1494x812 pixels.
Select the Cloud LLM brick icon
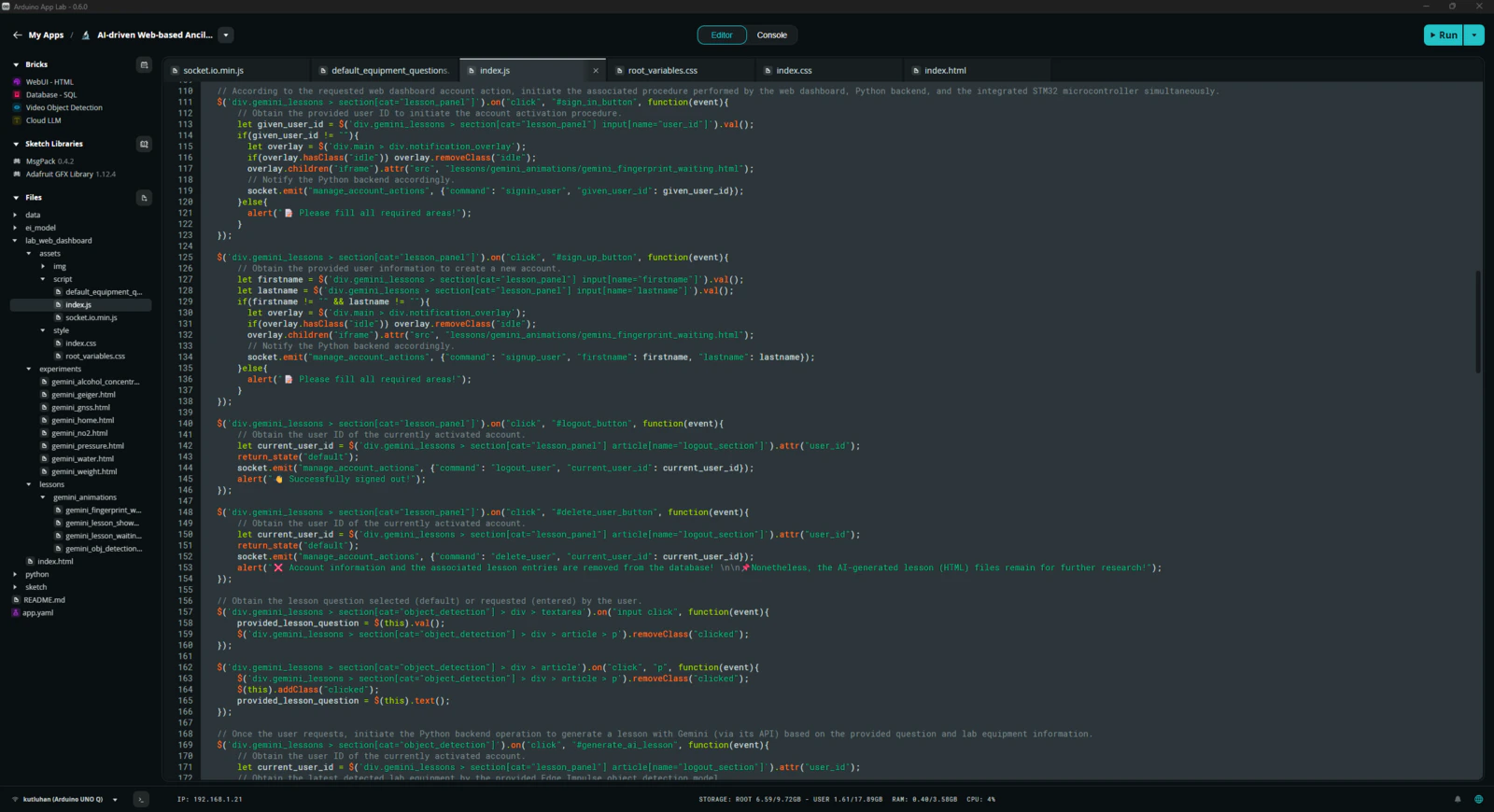coord(17,120)
